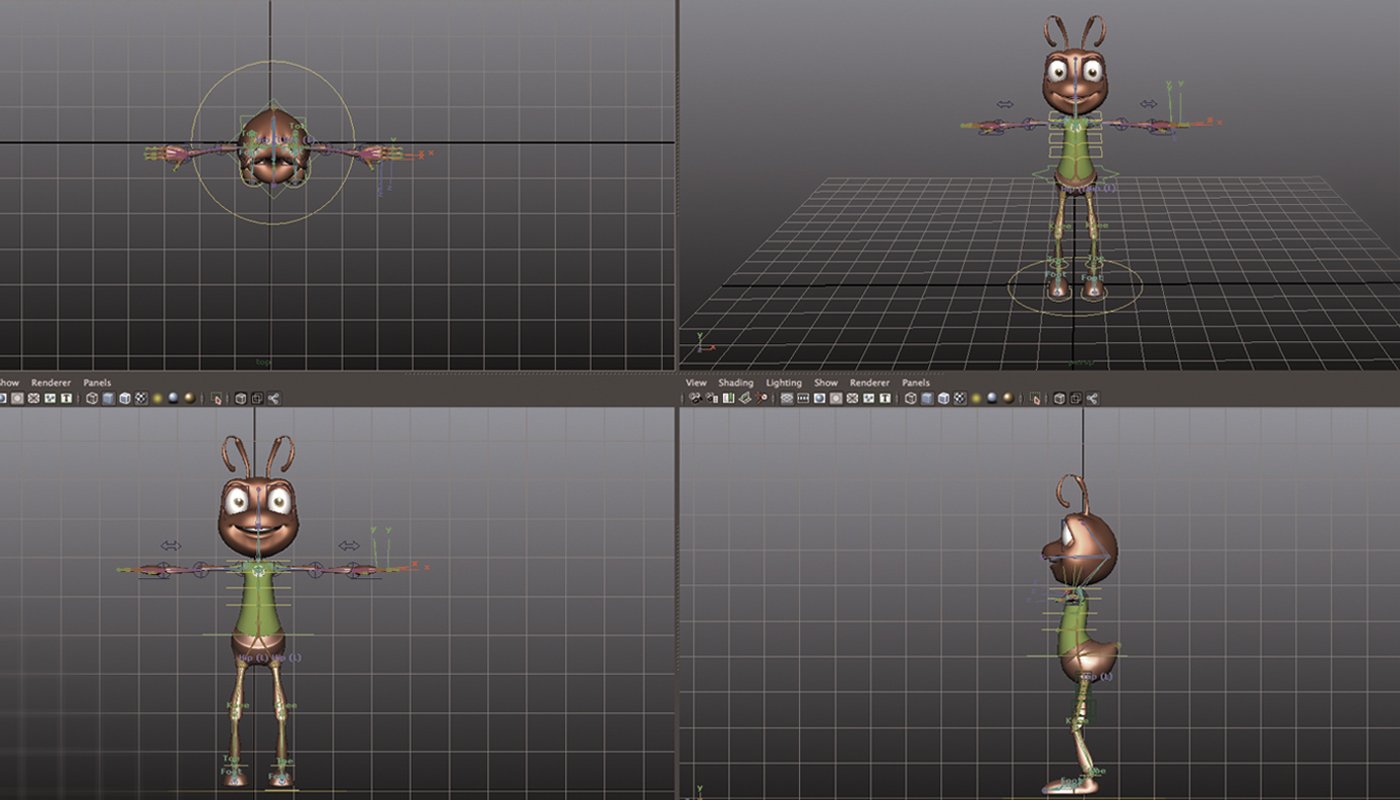Enable wireframe shading in the side view toolbar
The width and height of the screenshot is (1400, 800).
click(910, 398)
